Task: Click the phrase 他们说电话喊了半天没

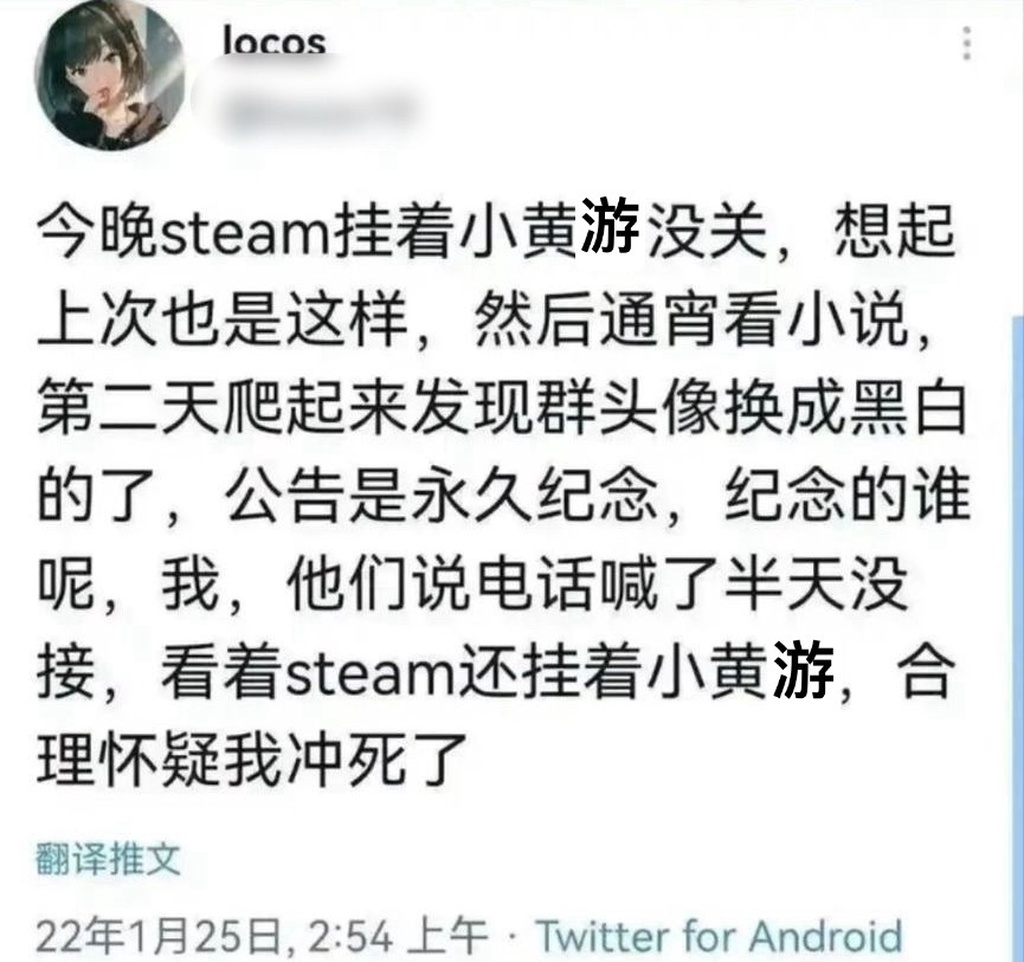Action: pos(597,583)
